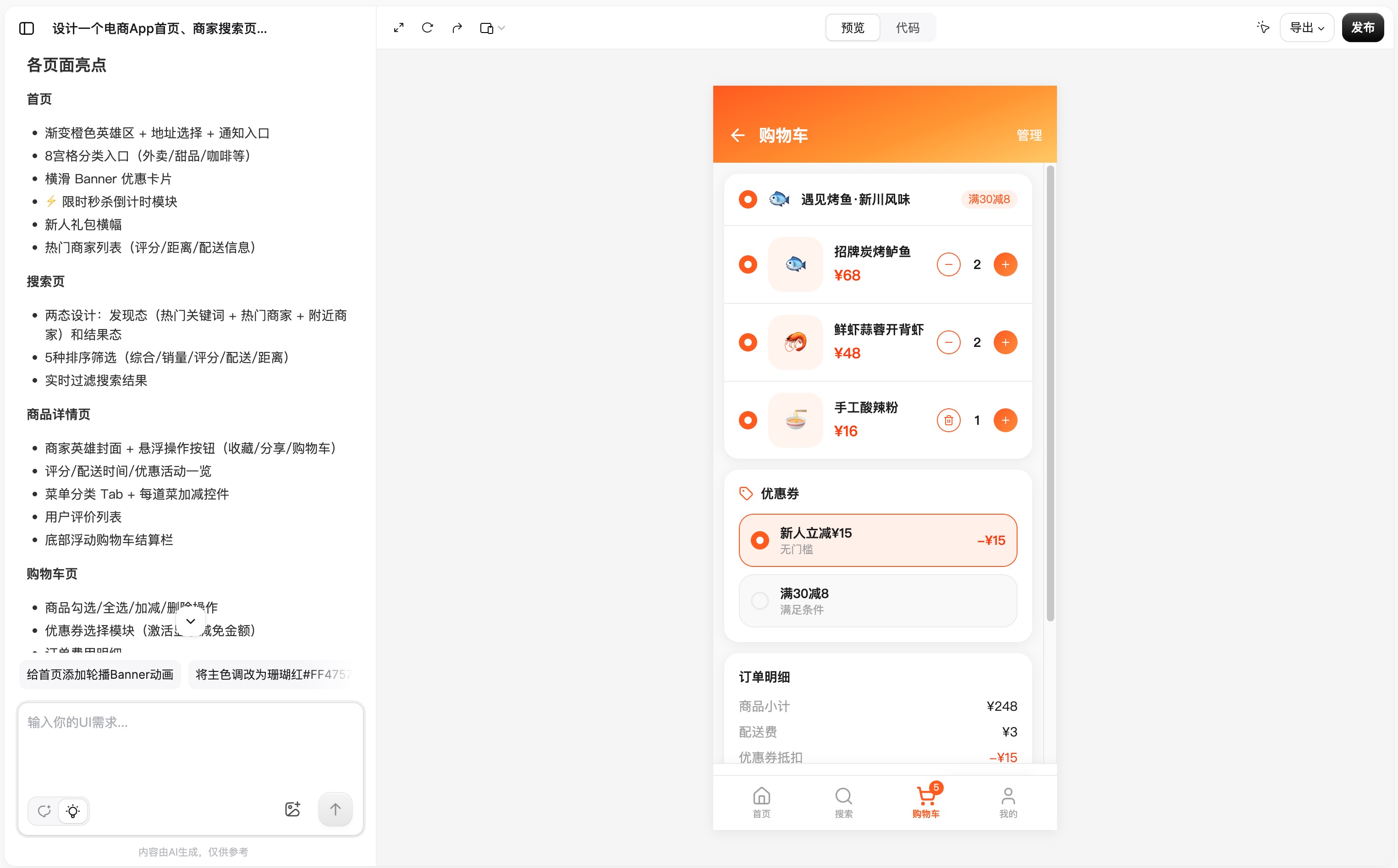
Task: Click the 优惠券 tag icon
Action: point(746,494)
